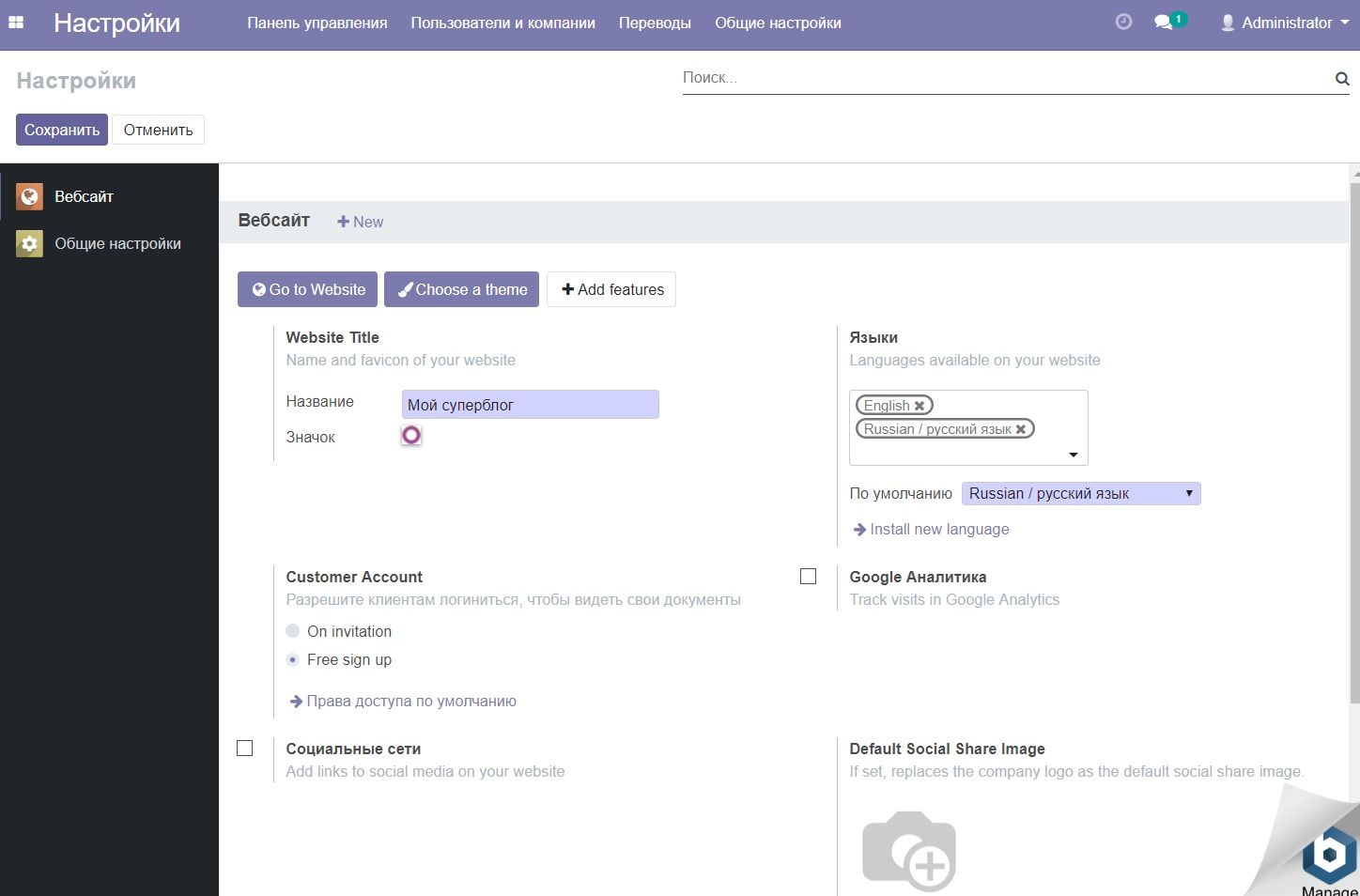Follow the Install new language link
This screenshot has height=896, width=1360.
pyautogui.click(x=938, y=529)
